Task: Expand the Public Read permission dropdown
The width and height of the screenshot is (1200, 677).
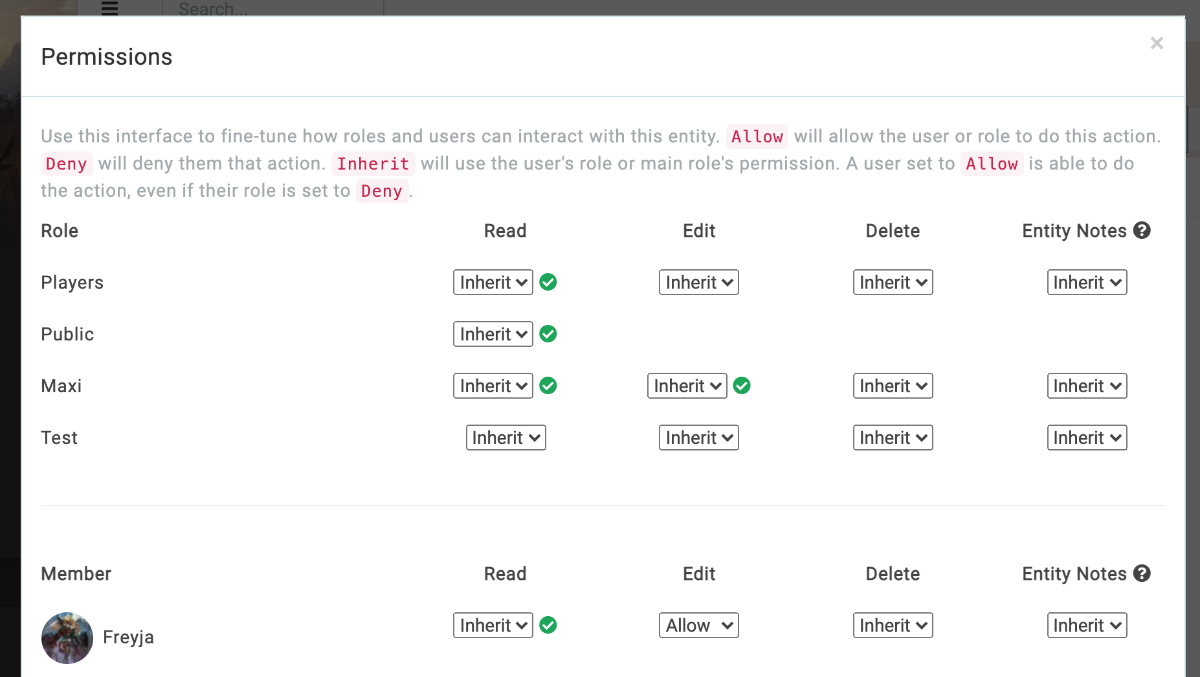Action: pos(493,335)
